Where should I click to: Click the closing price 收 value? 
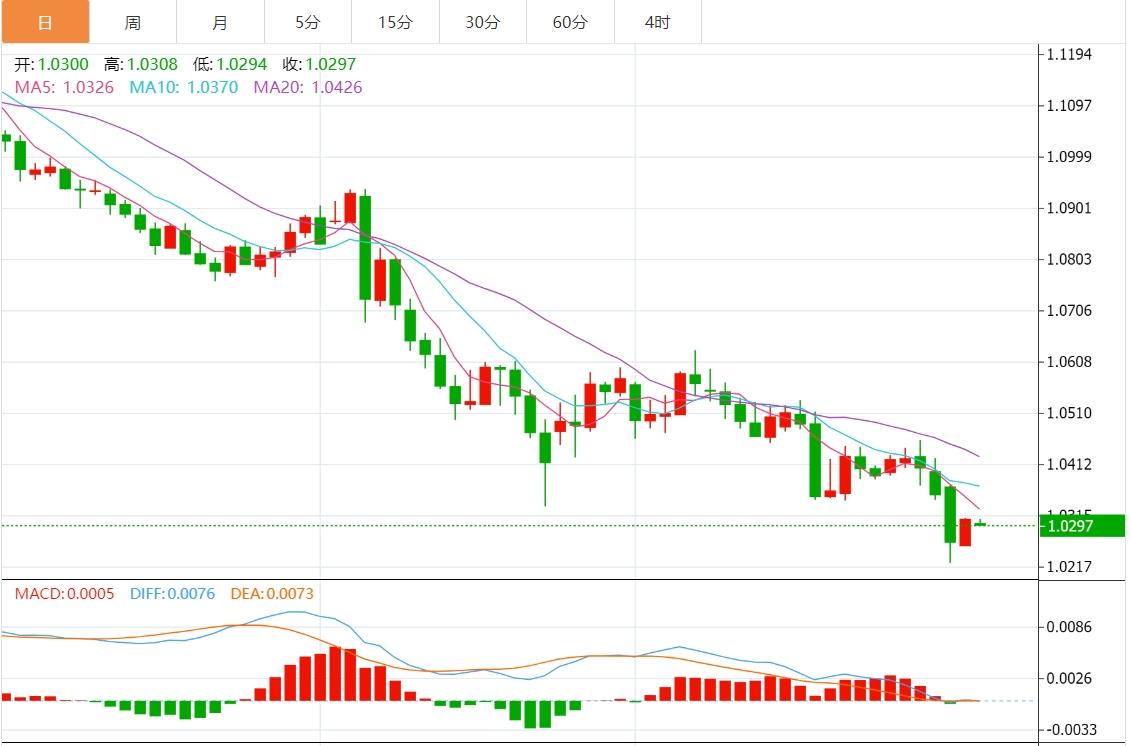[330, 64]
